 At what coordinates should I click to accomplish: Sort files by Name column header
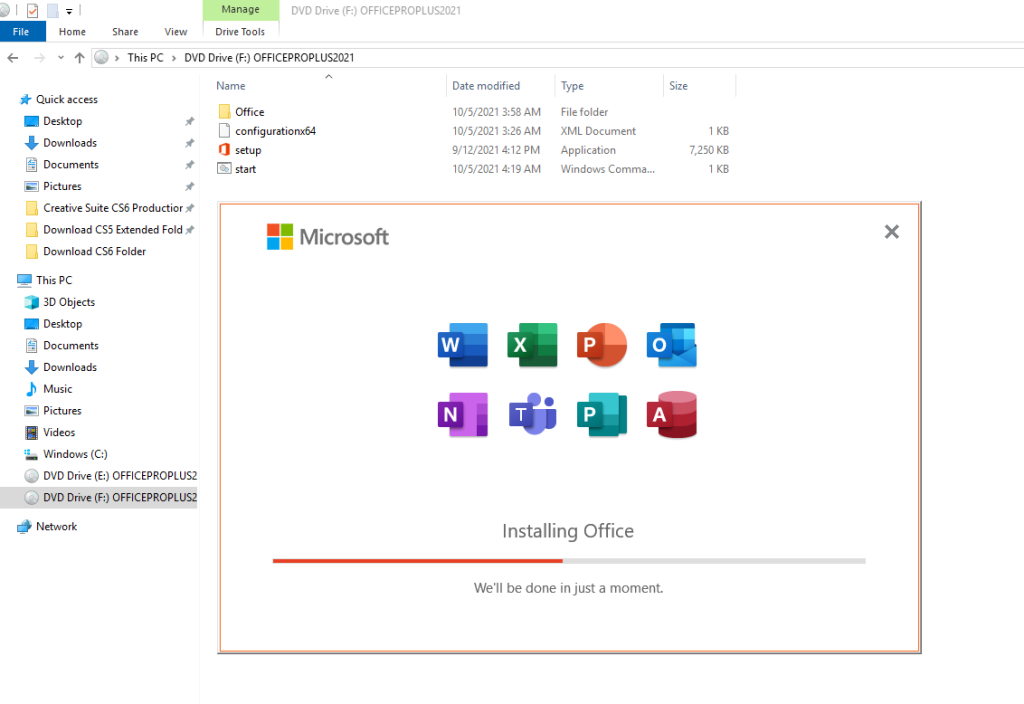click(231, 86)
